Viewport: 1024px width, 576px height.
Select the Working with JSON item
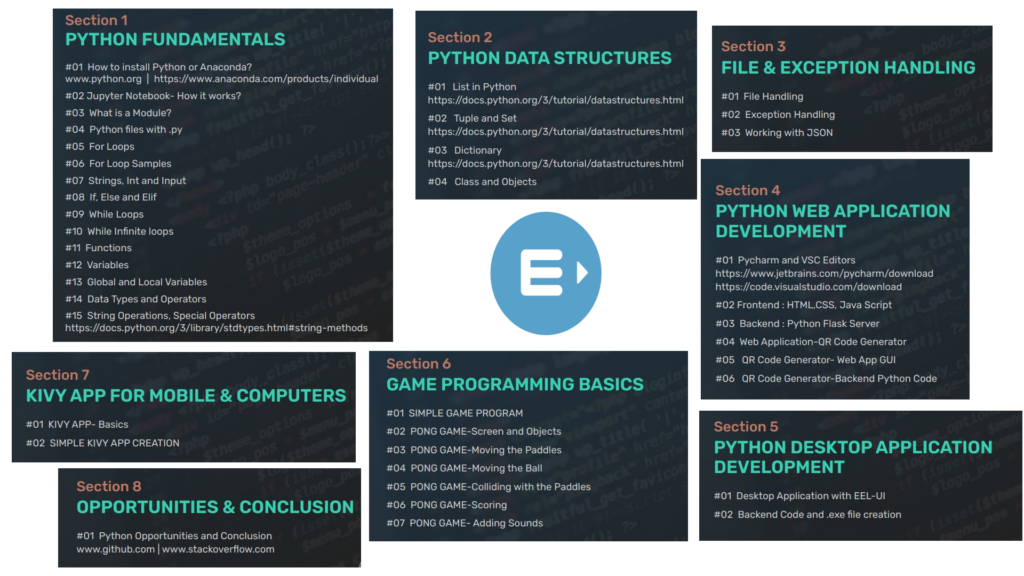[777, 134]
